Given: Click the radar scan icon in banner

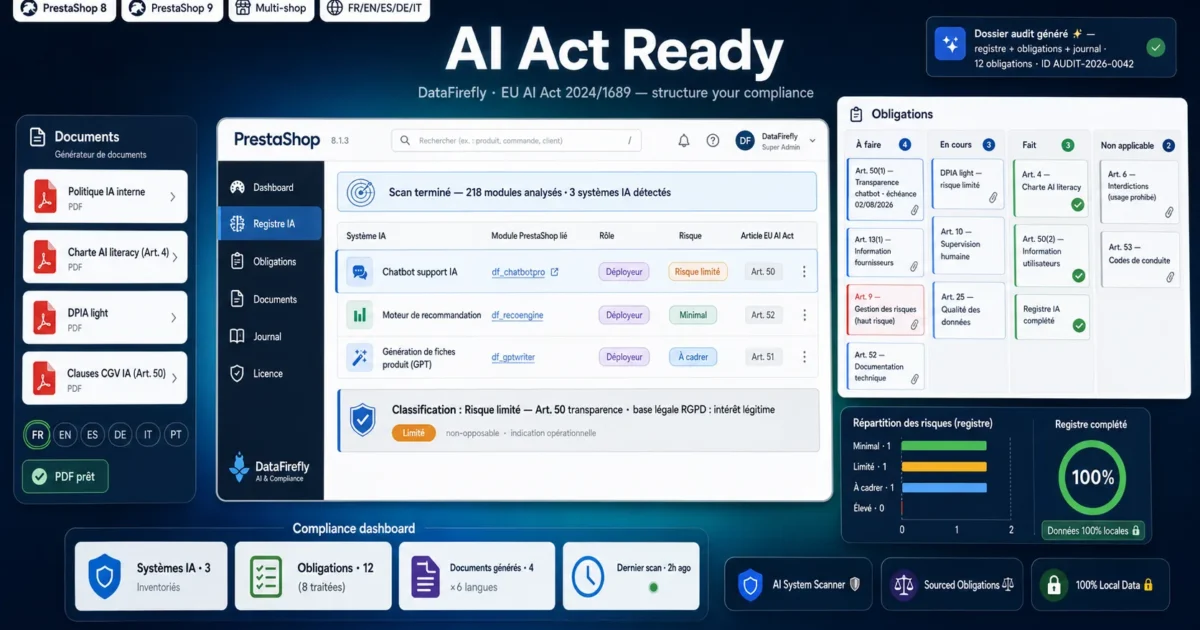Looking at the screenshot, I should [360, 192].
